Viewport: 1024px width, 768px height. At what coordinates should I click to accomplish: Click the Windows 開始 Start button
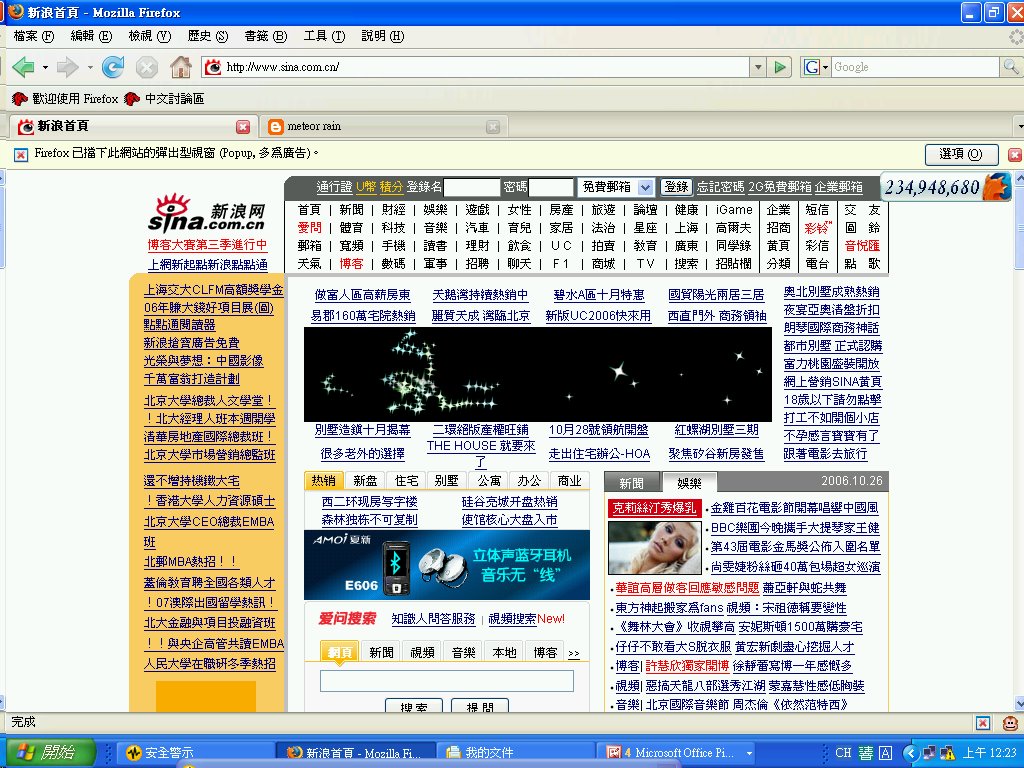click(x=50, y=752)
